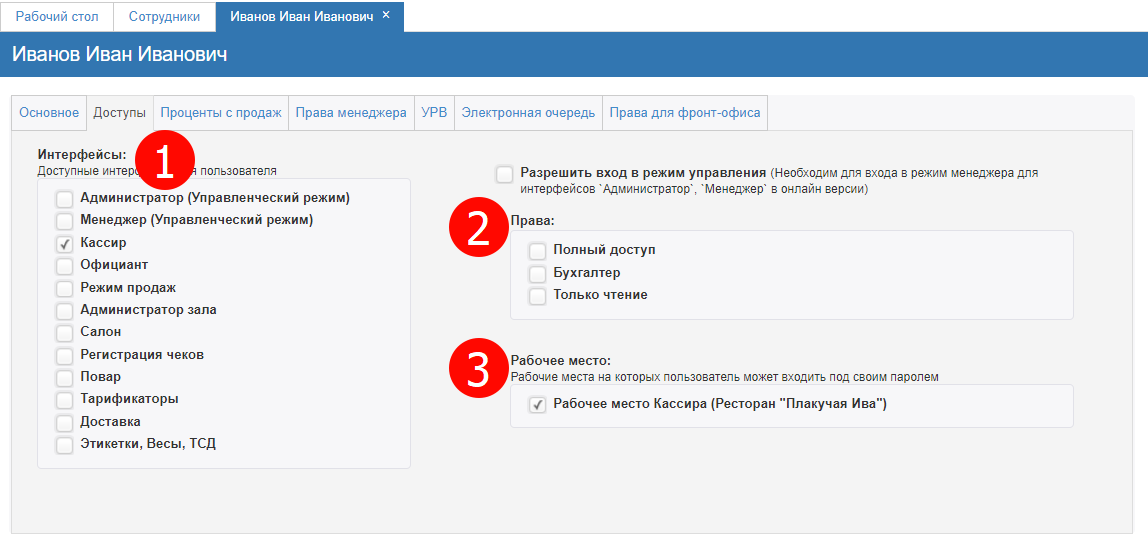Open the Права для фронт-офиса tab
Image resolution: width=1148 pixels, height=548 pixels.
[x=685, y=113]
